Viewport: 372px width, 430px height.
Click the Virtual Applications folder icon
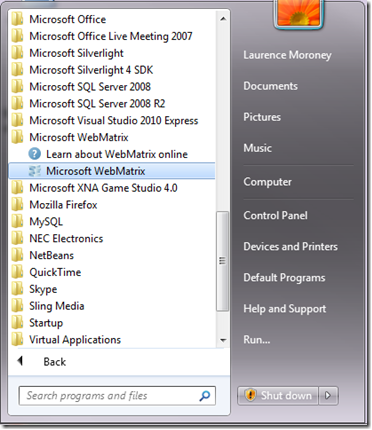coord(17,340)
